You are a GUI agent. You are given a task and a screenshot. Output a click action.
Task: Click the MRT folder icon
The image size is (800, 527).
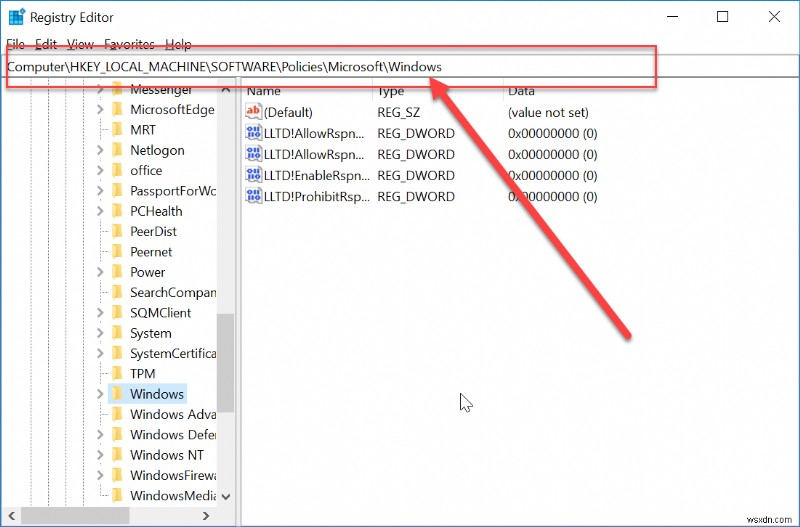click(117, 130)
